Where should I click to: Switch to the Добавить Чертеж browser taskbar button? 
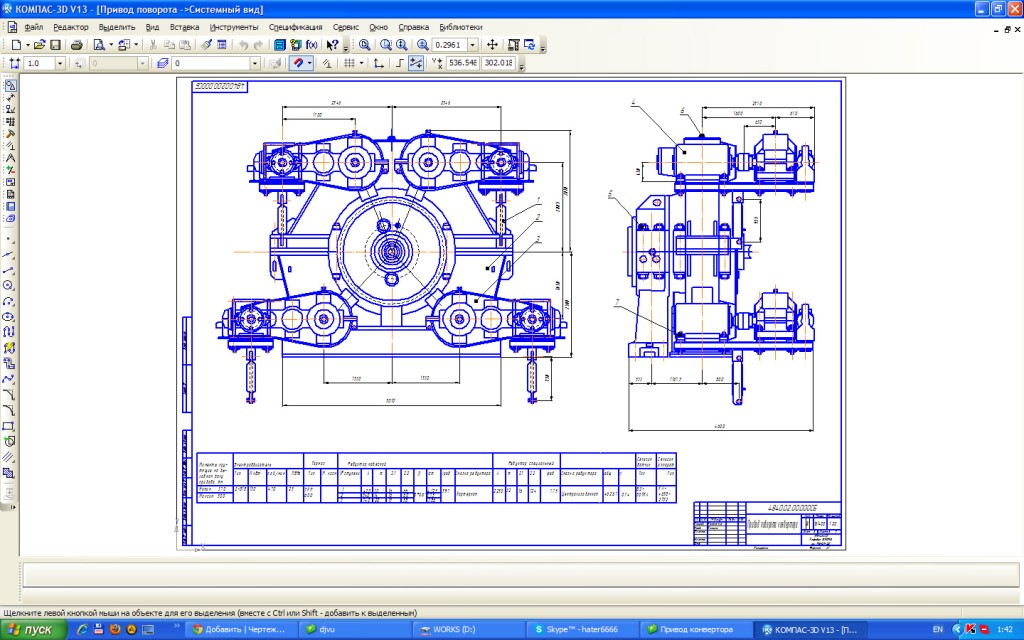240,630
